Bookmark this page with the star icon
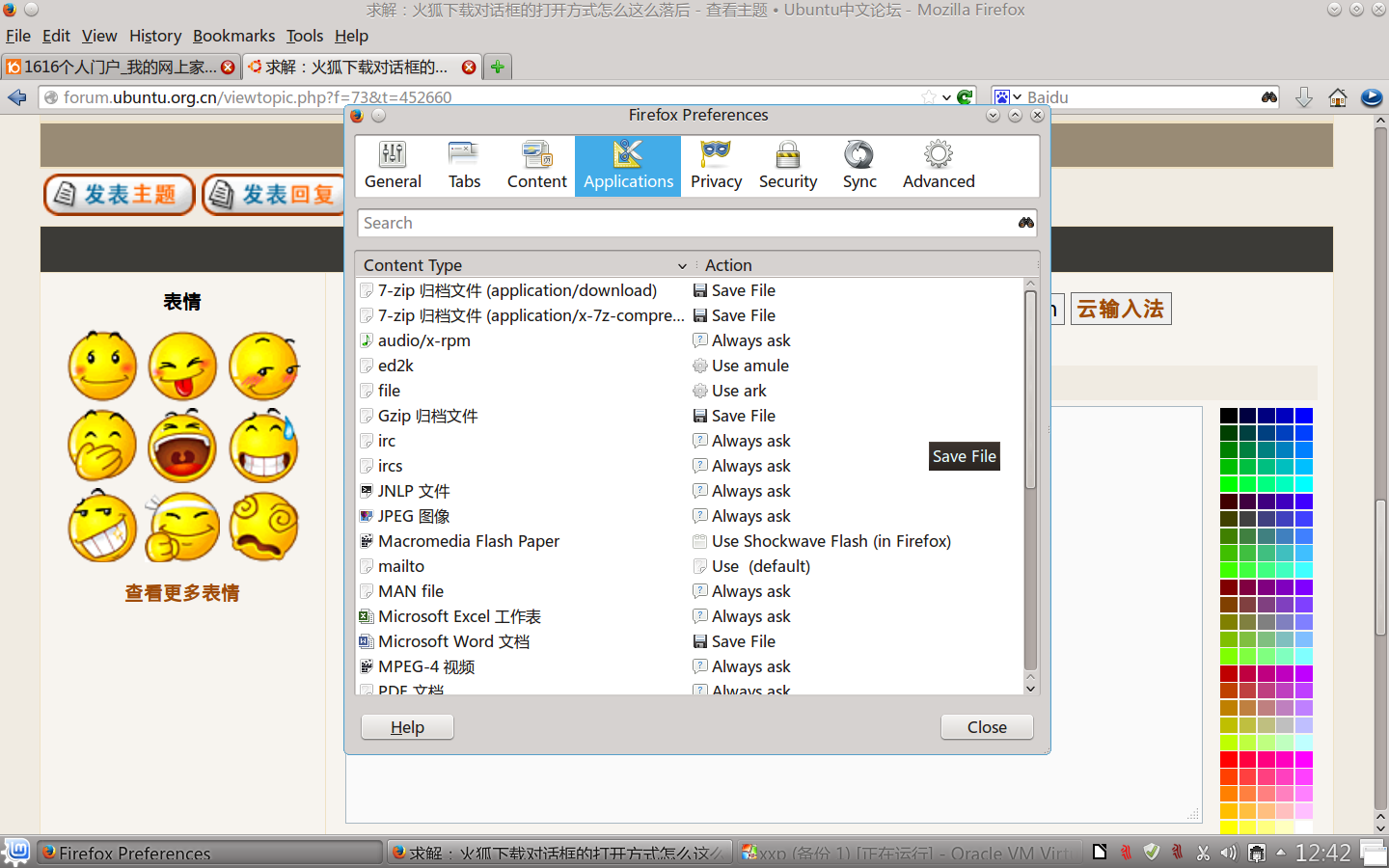1389x868 pixels. pos(929,97)
